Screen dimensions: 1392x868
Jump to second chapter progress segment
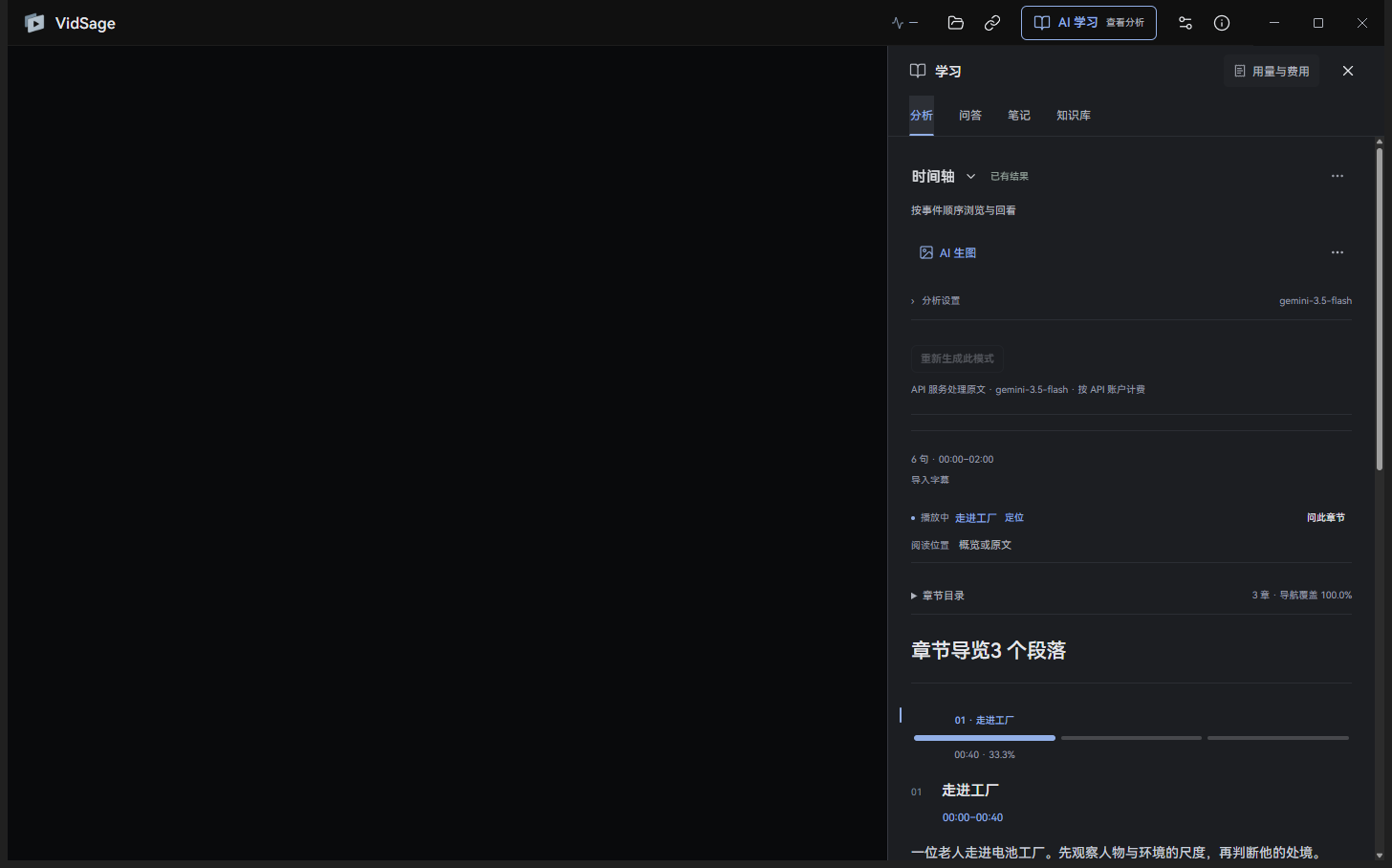point(1131,738)
